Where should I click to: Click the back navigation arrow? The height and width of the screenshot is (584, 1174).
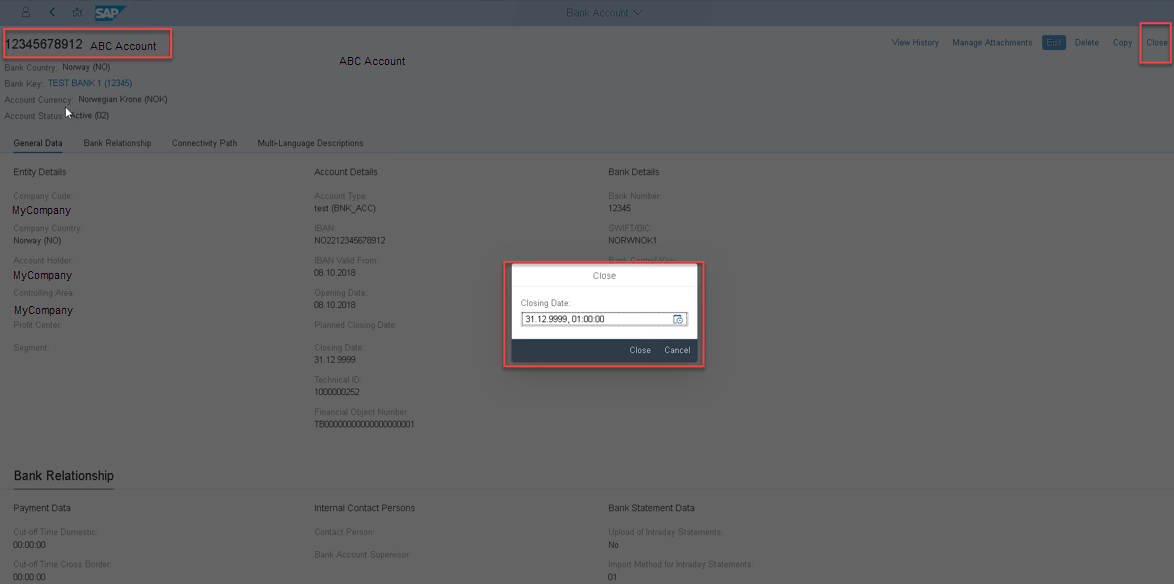(x=51, y=12)
